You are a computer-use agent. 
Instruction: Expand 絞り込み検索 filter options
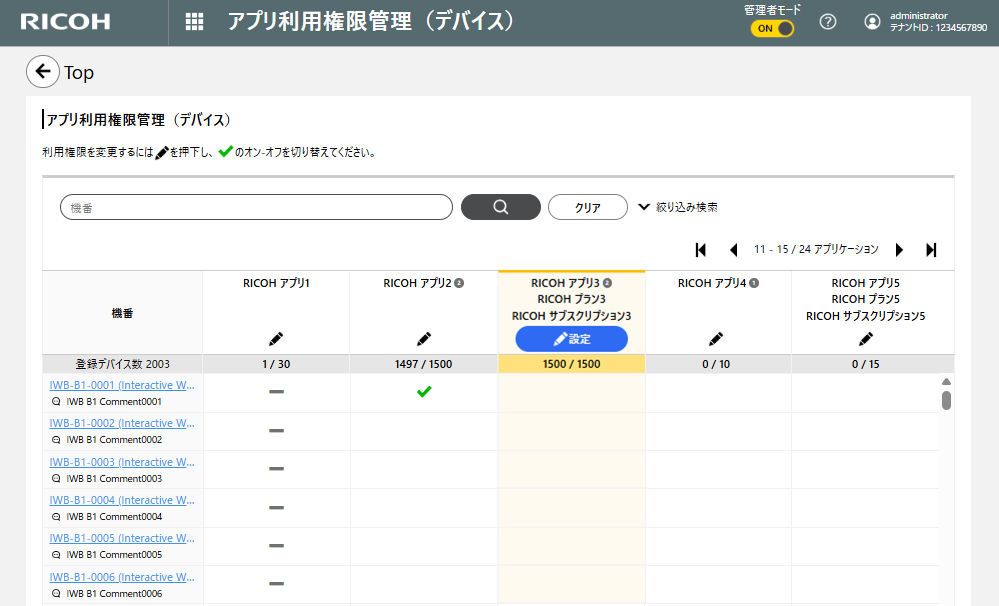coord(678,207)
